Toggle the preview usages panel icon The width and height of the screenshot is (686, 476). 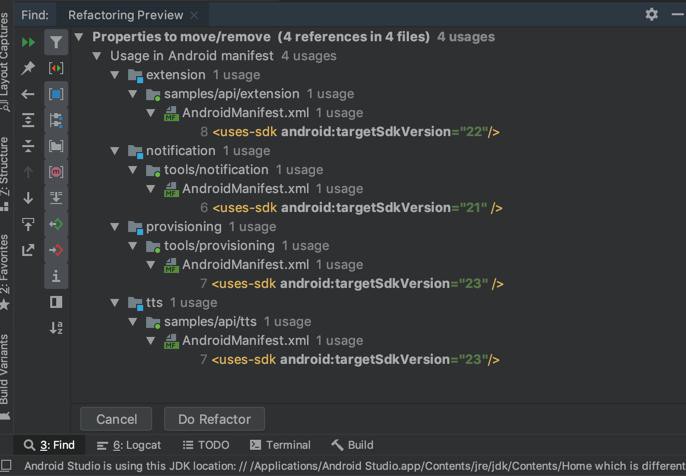[56, 302]
